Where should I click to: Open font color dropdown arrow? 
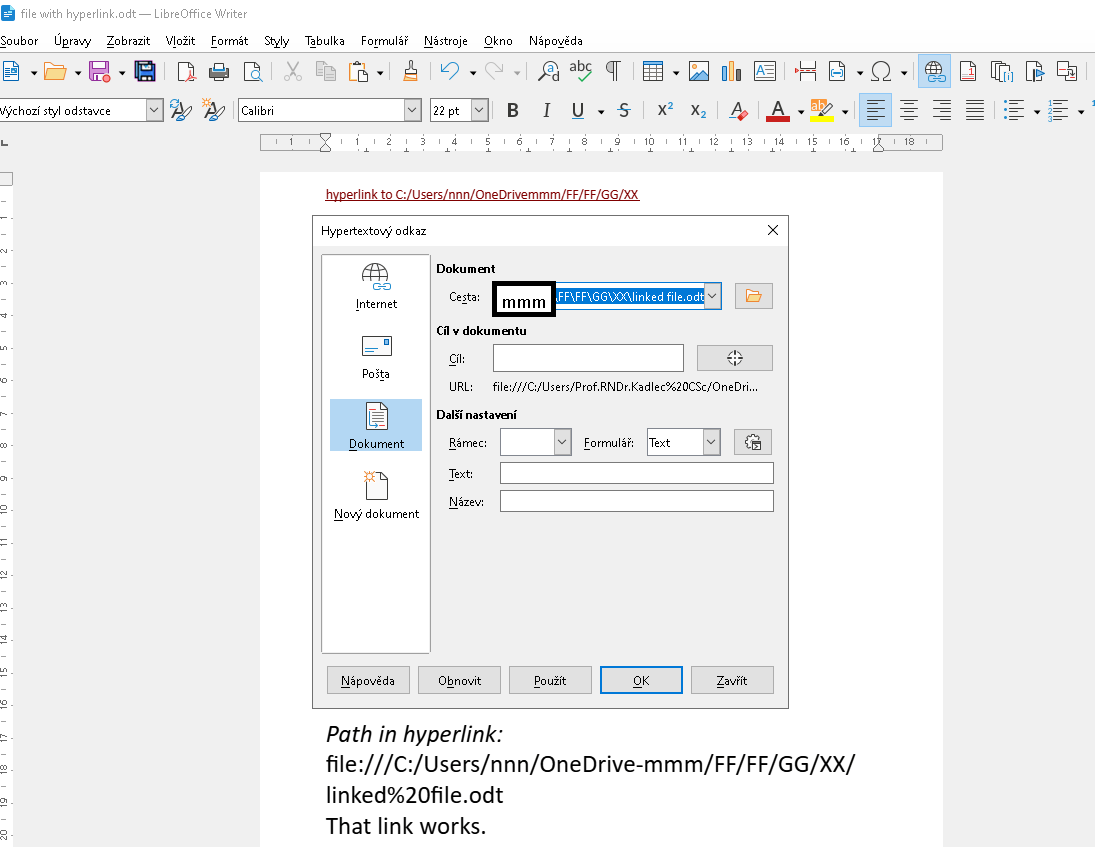click(801, 112)
